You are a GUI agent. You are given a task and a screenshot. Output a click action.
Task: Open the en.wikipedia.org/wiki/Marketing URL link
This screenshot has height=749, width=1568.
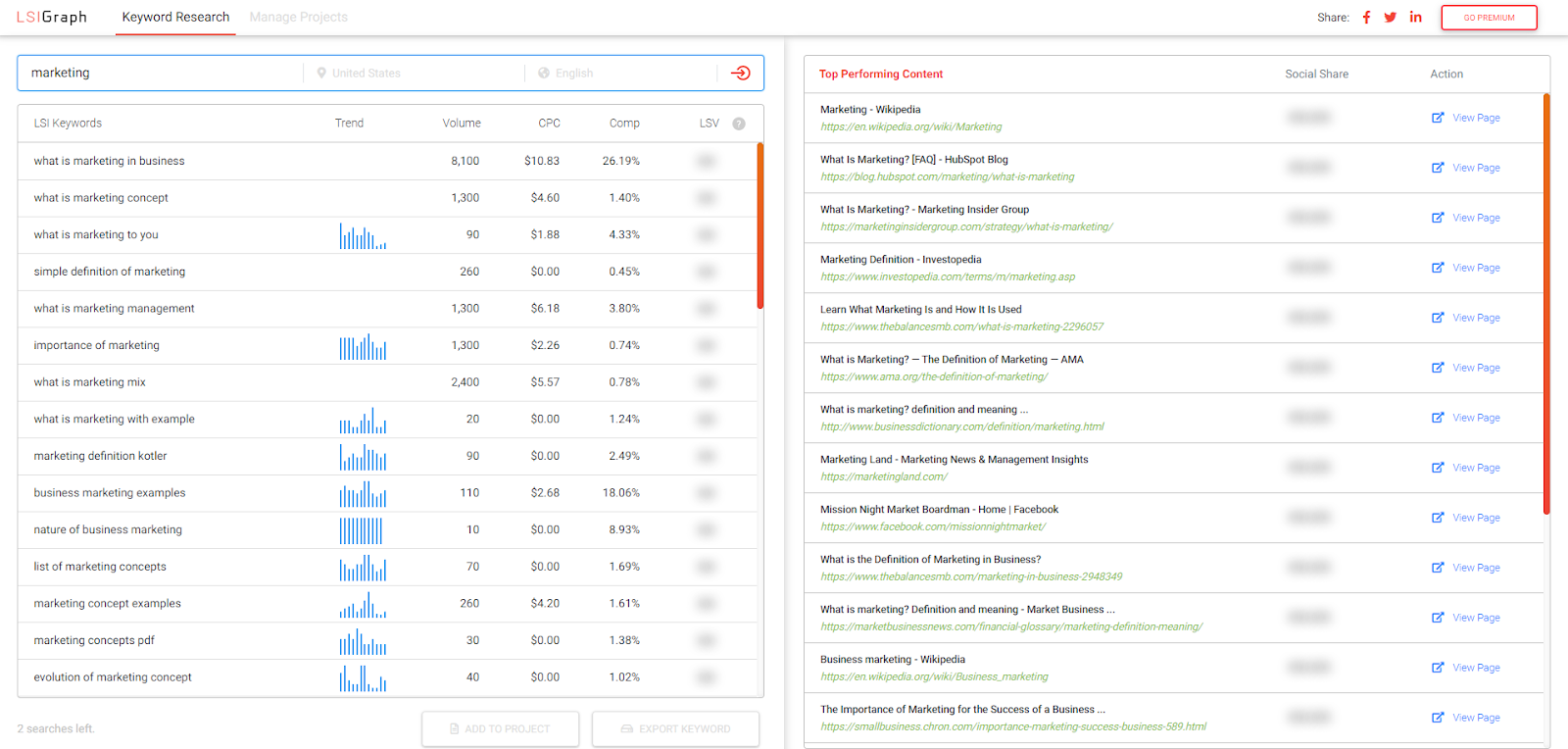911,127
